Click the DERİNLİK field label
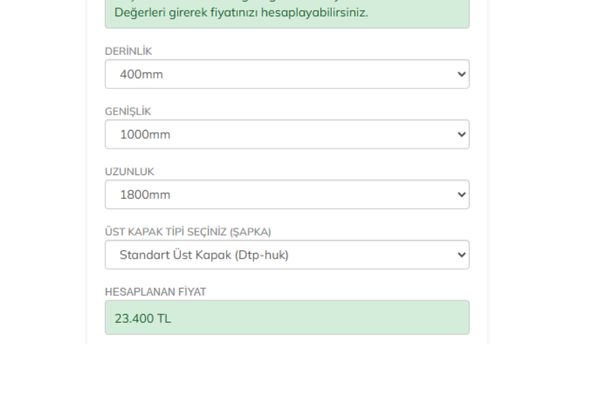This screenshot has height=400, width=600. tap(128, 51)
